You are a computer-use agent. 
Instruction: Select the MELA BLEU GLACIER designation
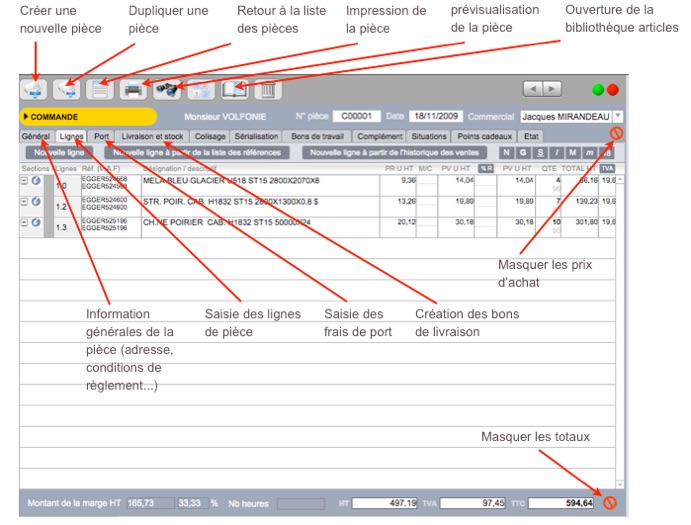[x=231, y=181]
